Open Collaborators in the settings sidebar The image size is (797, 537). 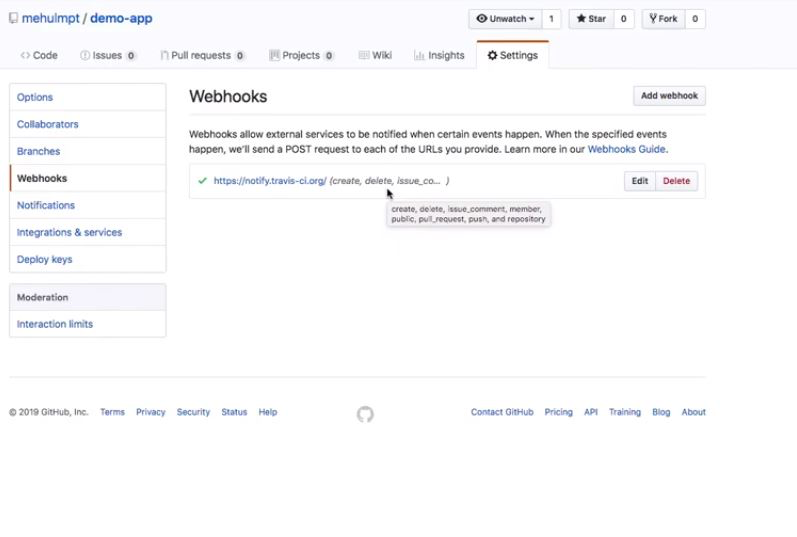point(48,124)
